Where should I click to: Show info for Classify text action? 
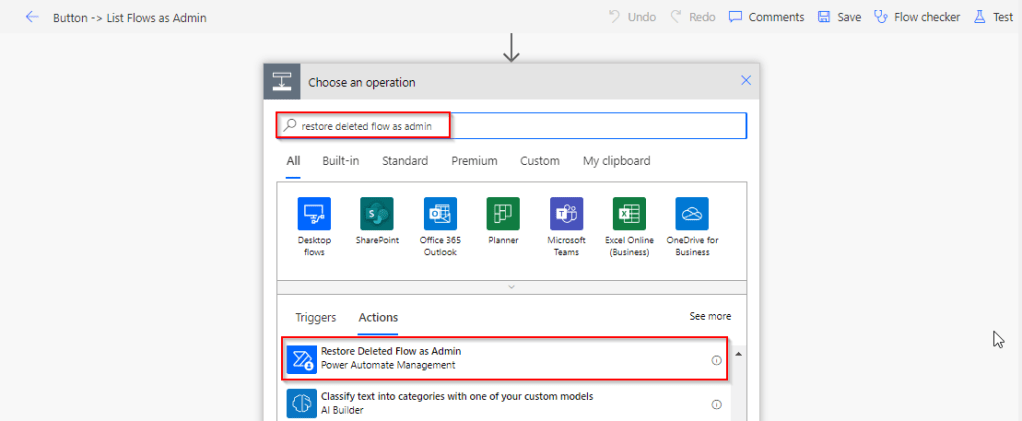[x=716, y=404]
